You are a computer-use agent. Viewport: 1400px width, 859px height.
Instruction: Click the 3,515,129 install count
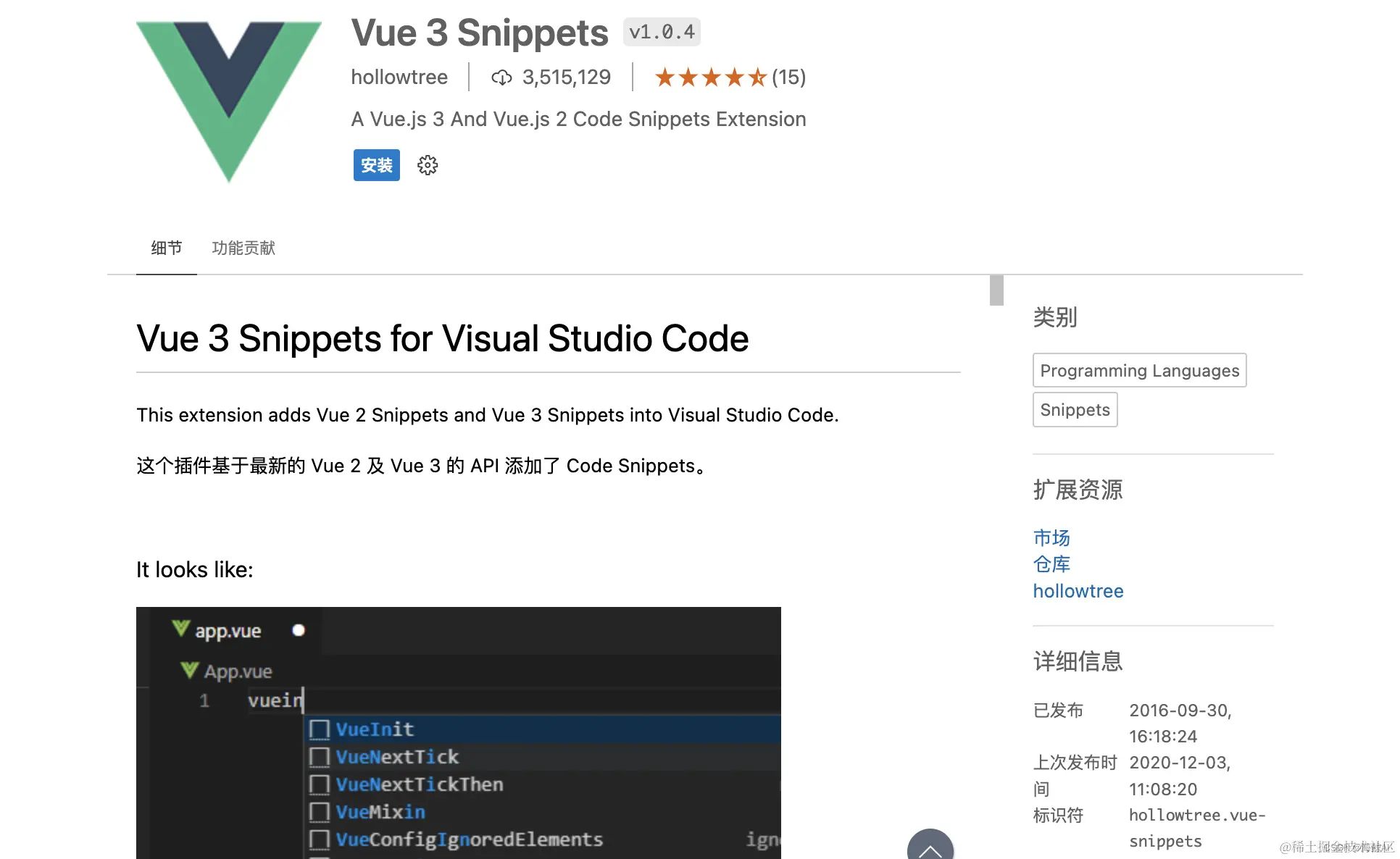[x=567, y=77]
